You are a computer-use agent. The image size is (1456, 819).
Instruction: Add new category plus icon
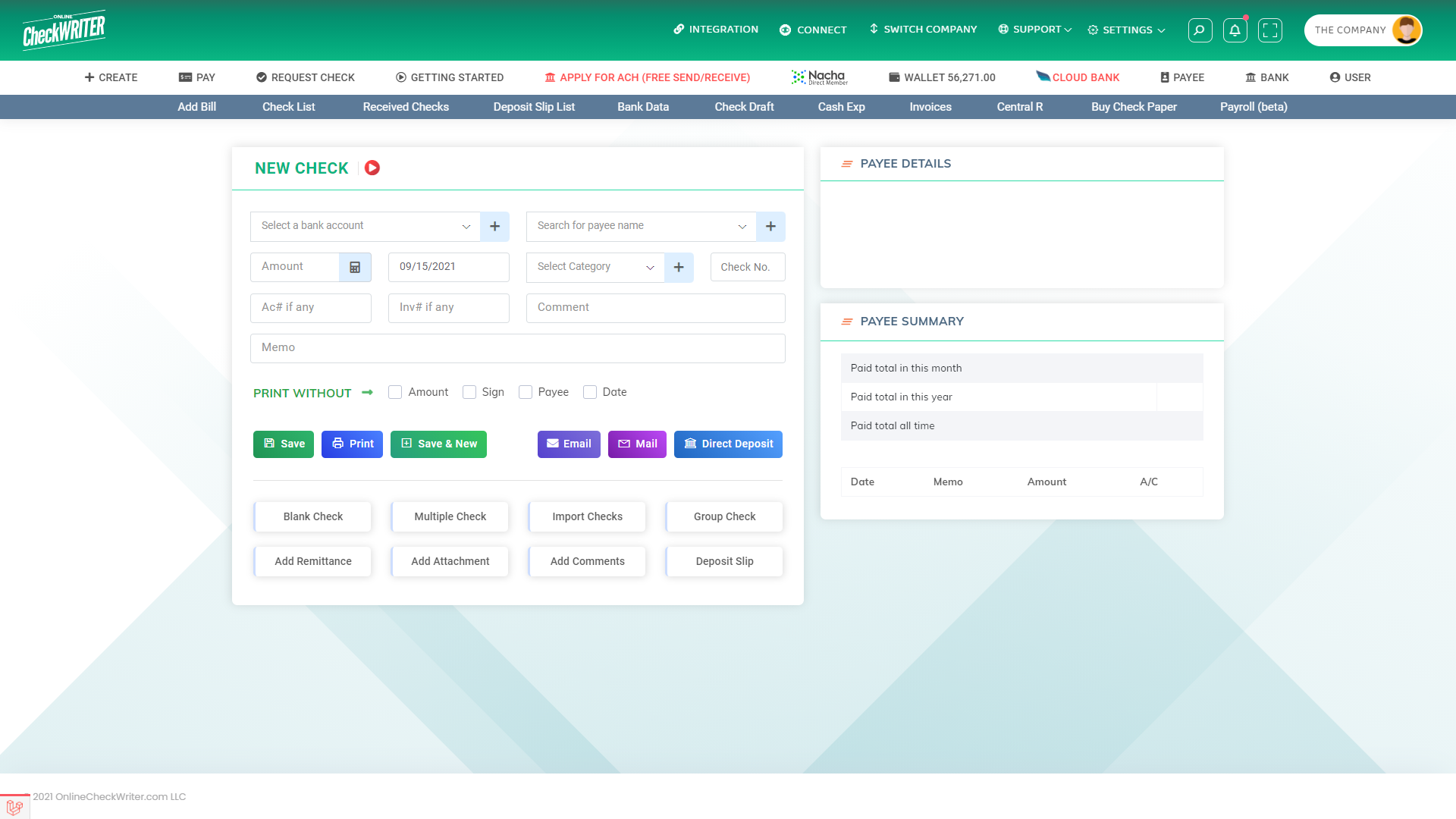pyautogui.click(x=679, y=267)
